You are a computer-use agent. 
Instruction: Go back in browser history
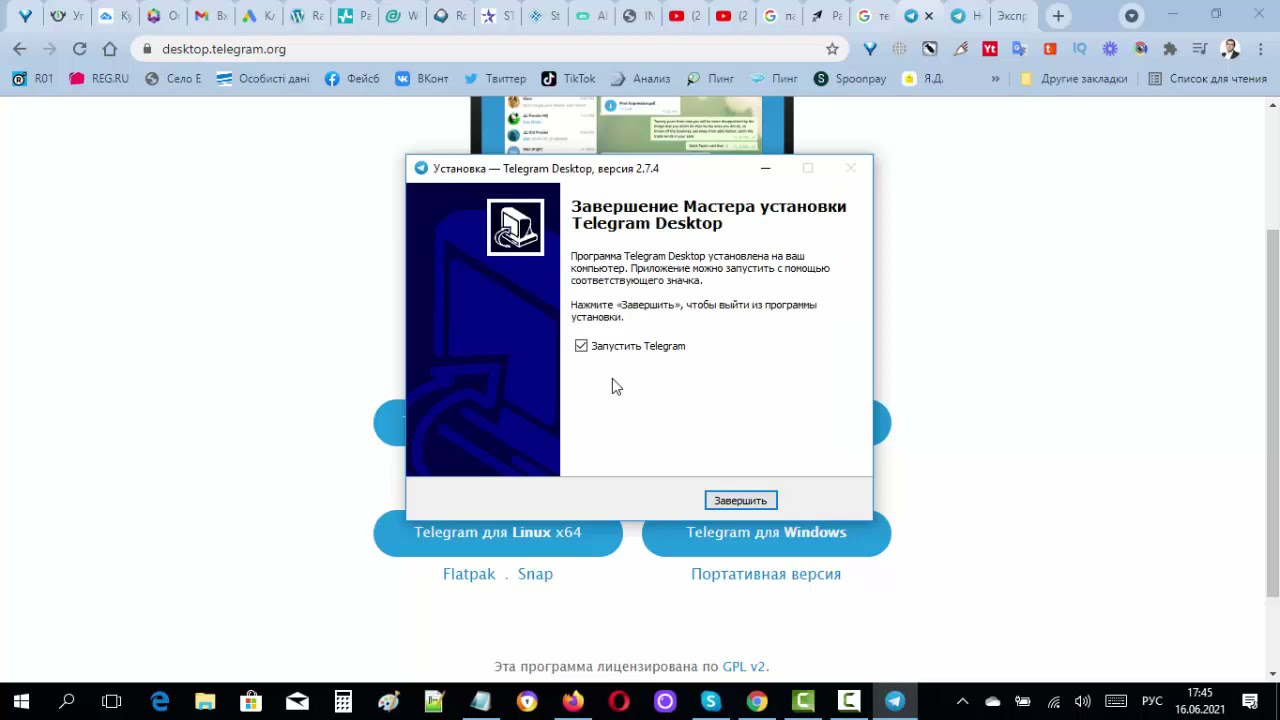[x=19, y=49]
